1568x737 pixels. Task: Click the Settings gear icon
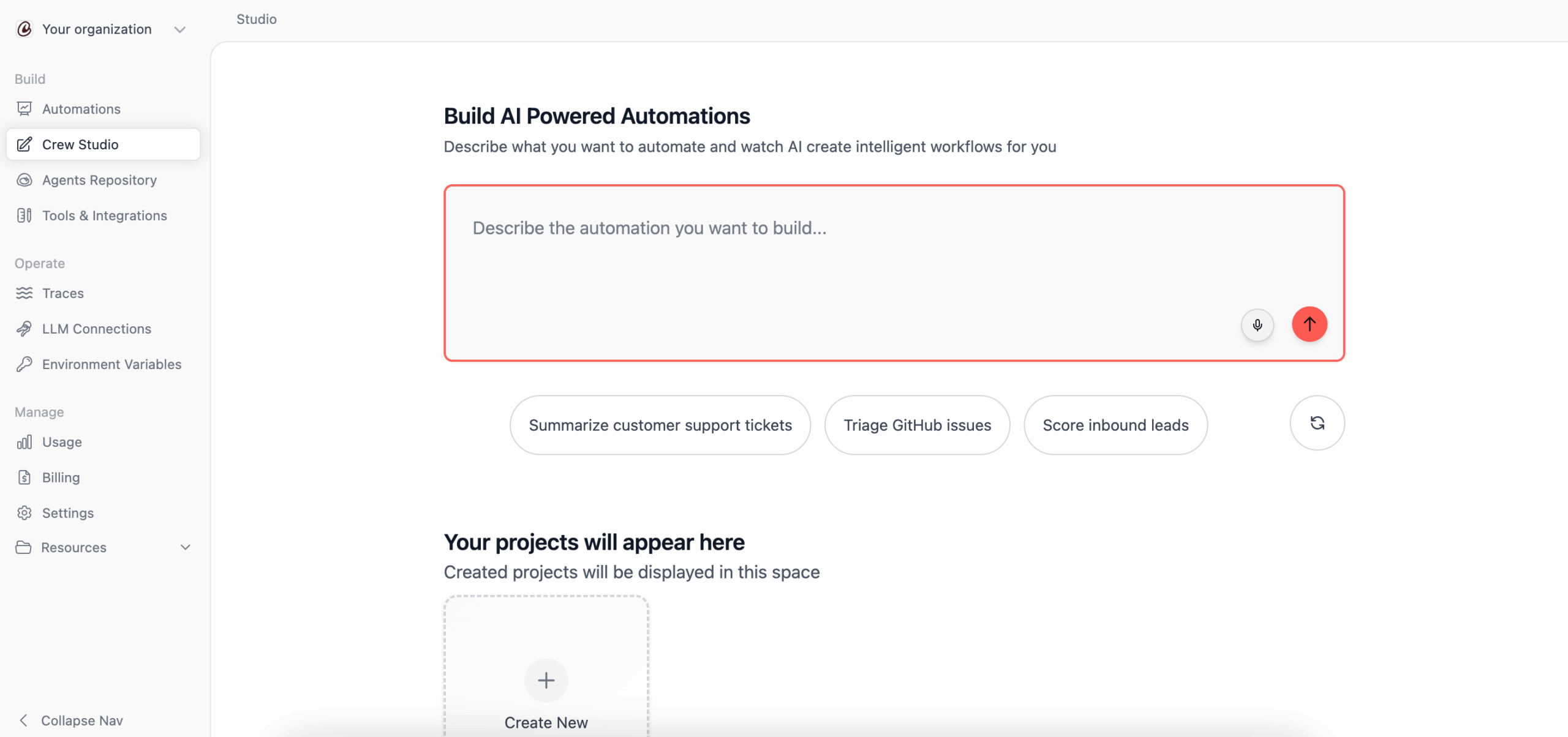[24, 513]
